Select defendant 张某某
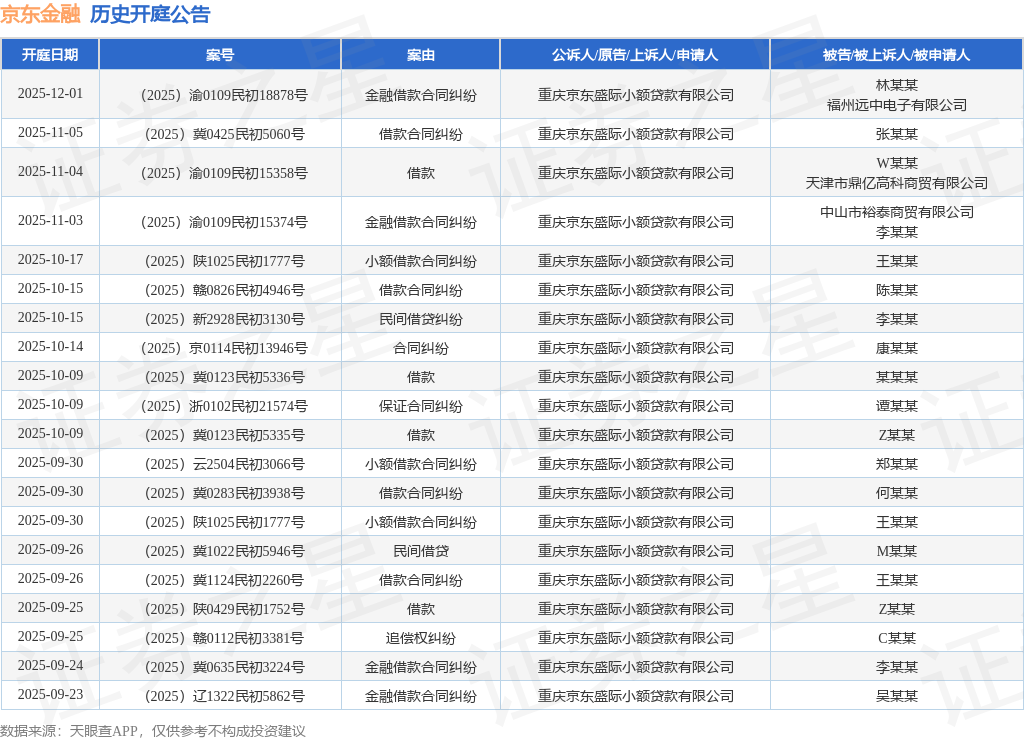The image size is (1024, 740). [897, 134]
